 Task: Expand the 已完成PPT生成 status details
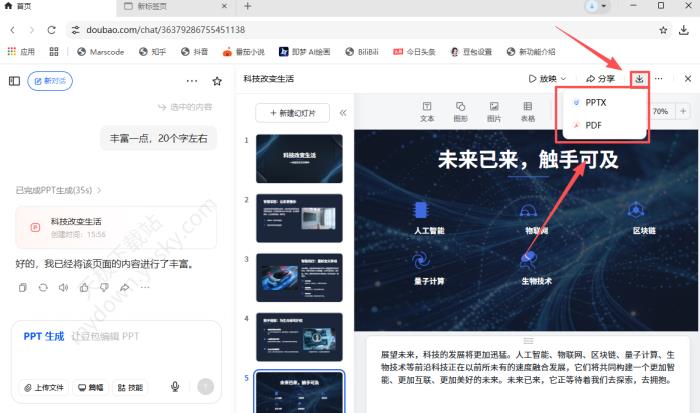click(x=60, y=189)
